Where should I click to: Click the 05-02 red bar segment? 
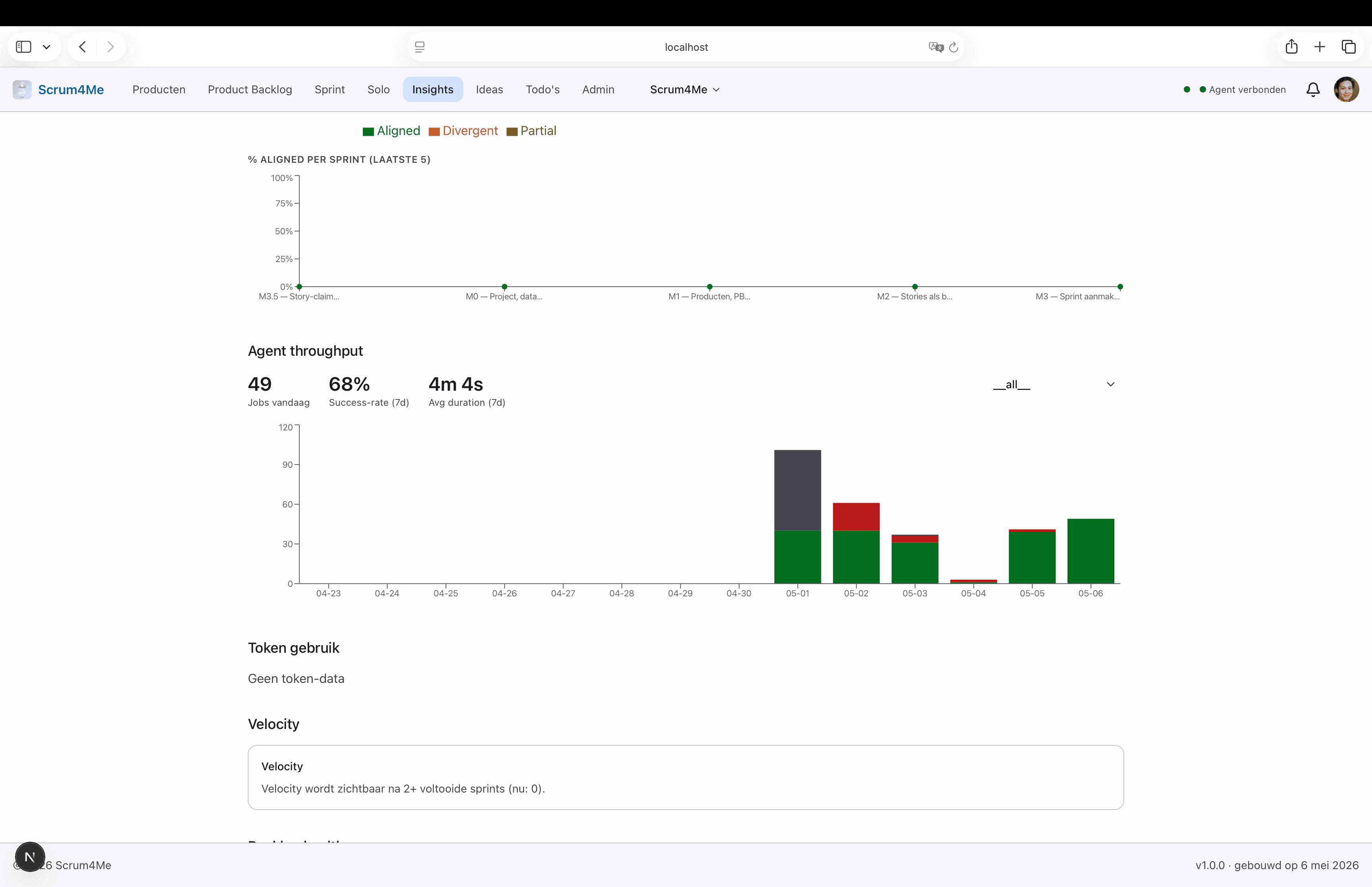tap(856, 517)
